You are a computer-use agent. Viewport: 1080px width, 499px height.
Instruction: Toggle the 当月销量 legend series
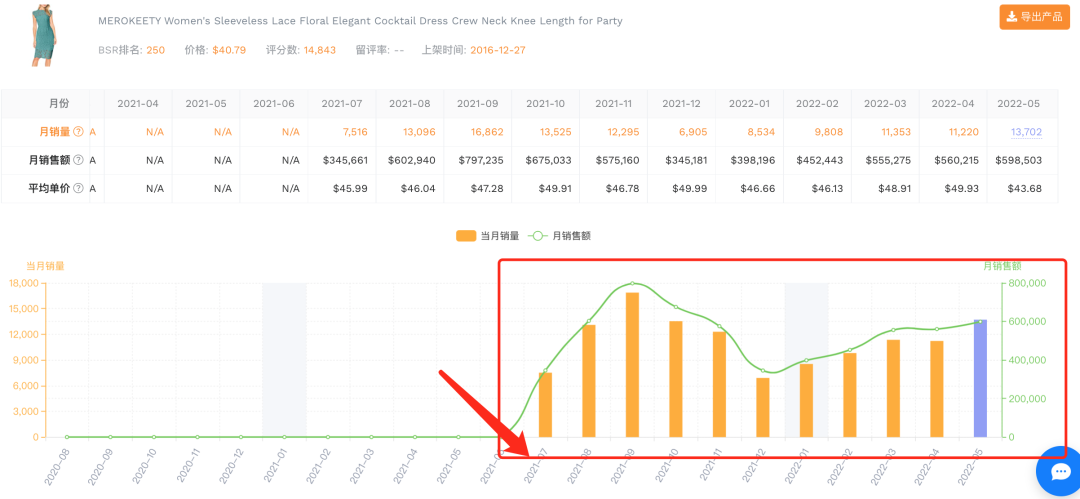[488, 236]
